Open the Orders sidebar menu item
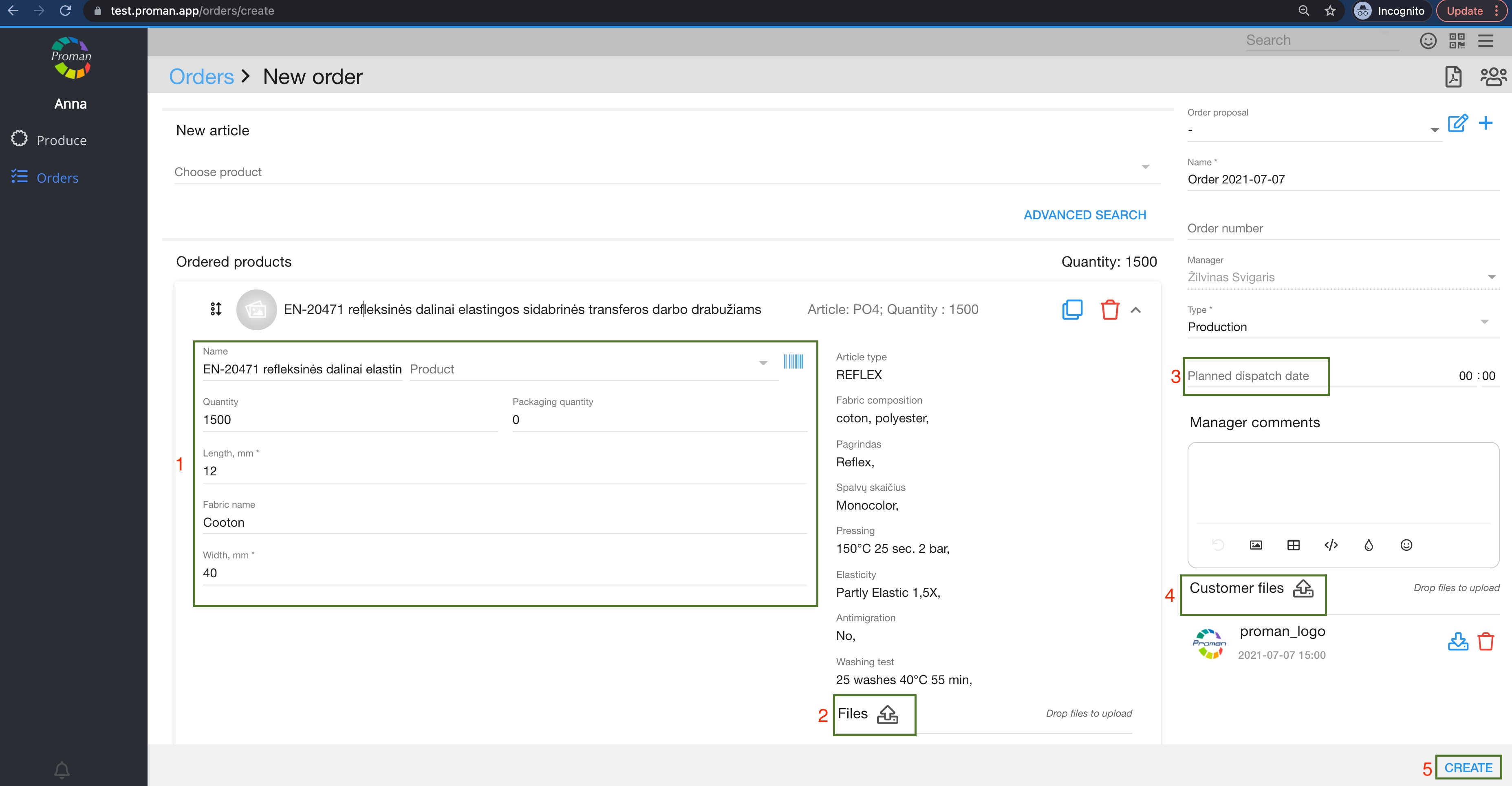The image size is (1512, 786). tap(57, 178)
